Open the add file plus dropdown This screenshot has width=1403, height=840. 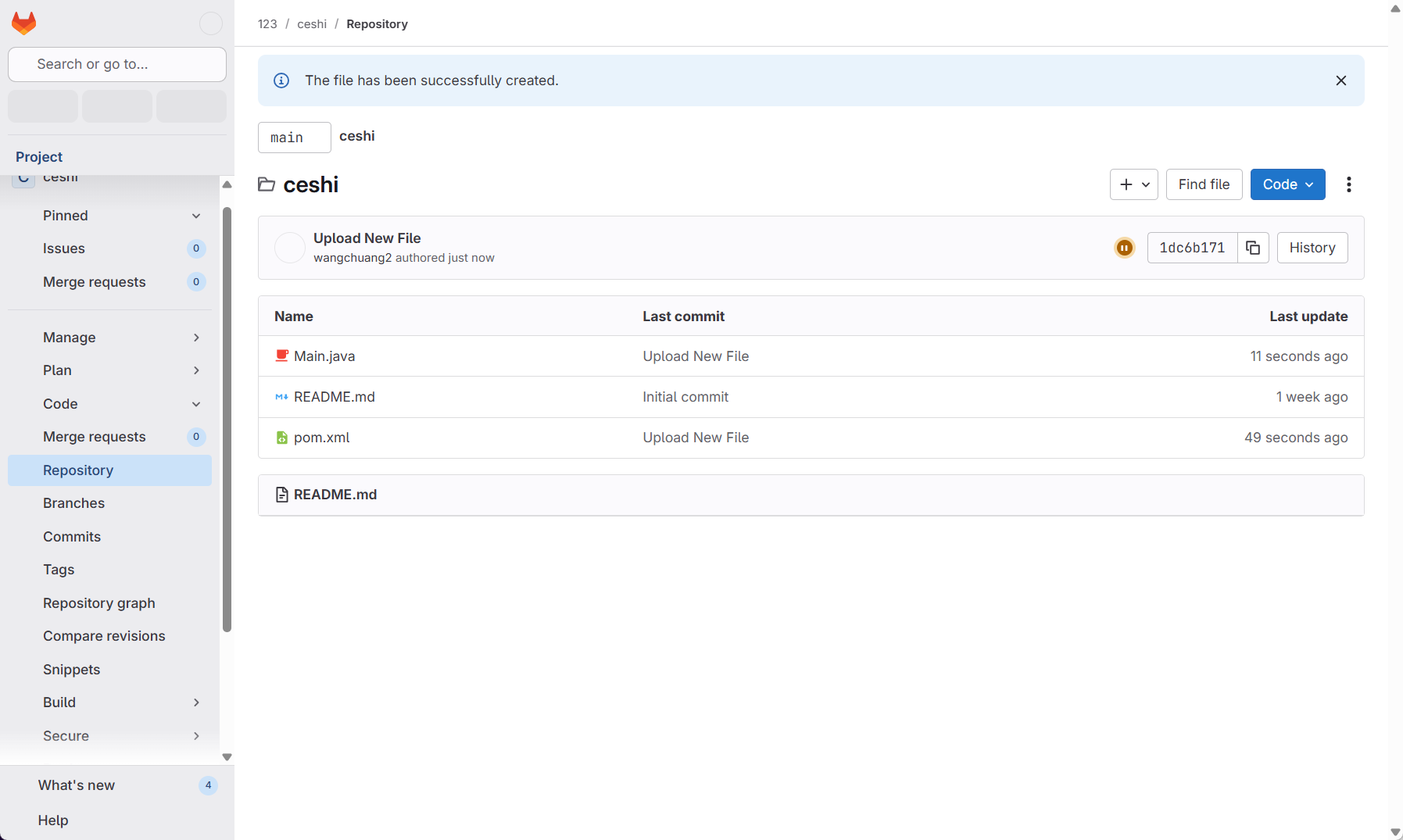(x=1134, y=184)
